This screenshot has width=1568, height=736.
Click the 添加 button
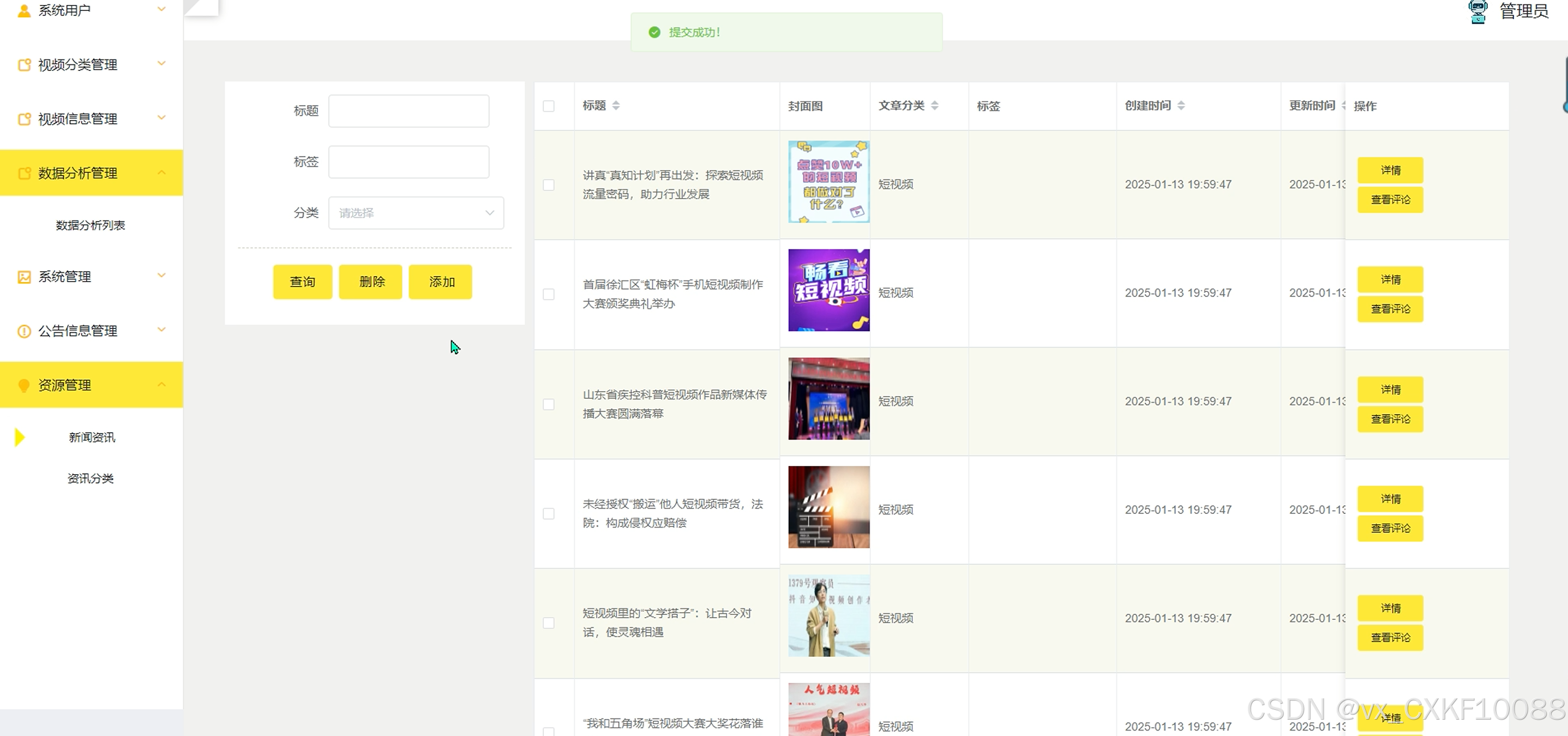coord(441,282)
